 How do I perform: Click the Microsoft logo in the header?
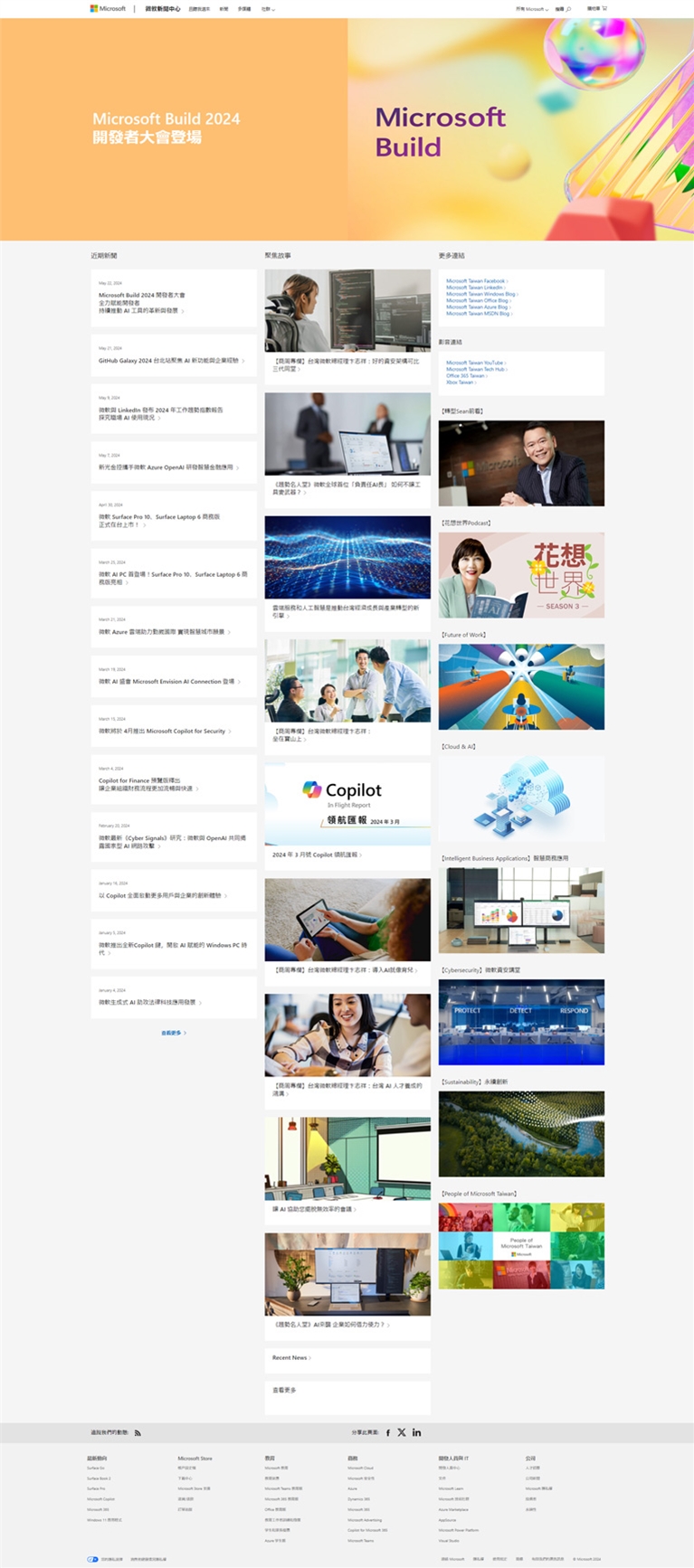(x=108, y=8)
